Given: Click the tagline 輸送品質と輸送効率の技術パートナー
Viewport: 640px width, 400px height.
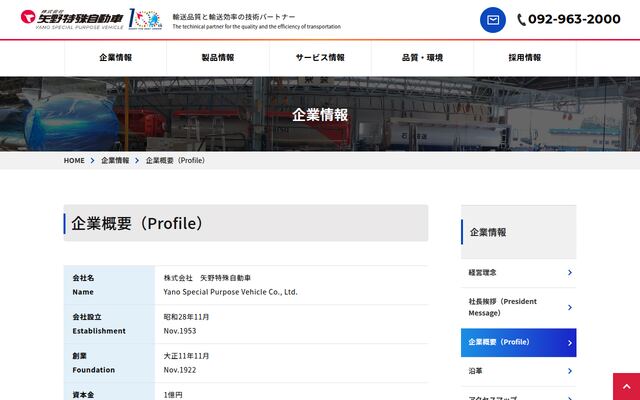Looking at the screenshot, I should pos(234,17).
